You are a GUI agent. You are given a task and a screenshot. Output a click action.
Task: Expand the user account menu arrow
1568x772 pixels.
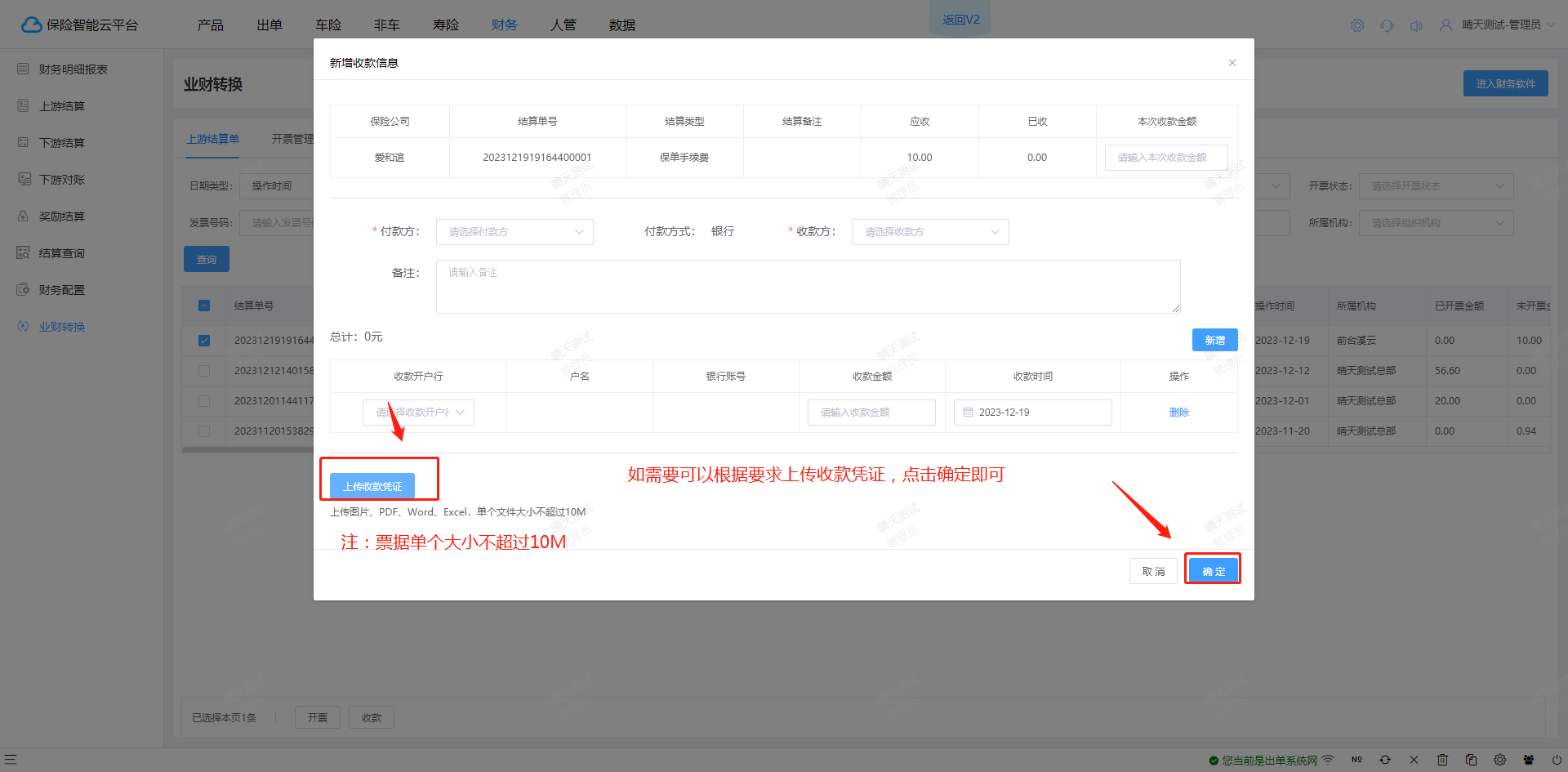[x=1551, y=25]
